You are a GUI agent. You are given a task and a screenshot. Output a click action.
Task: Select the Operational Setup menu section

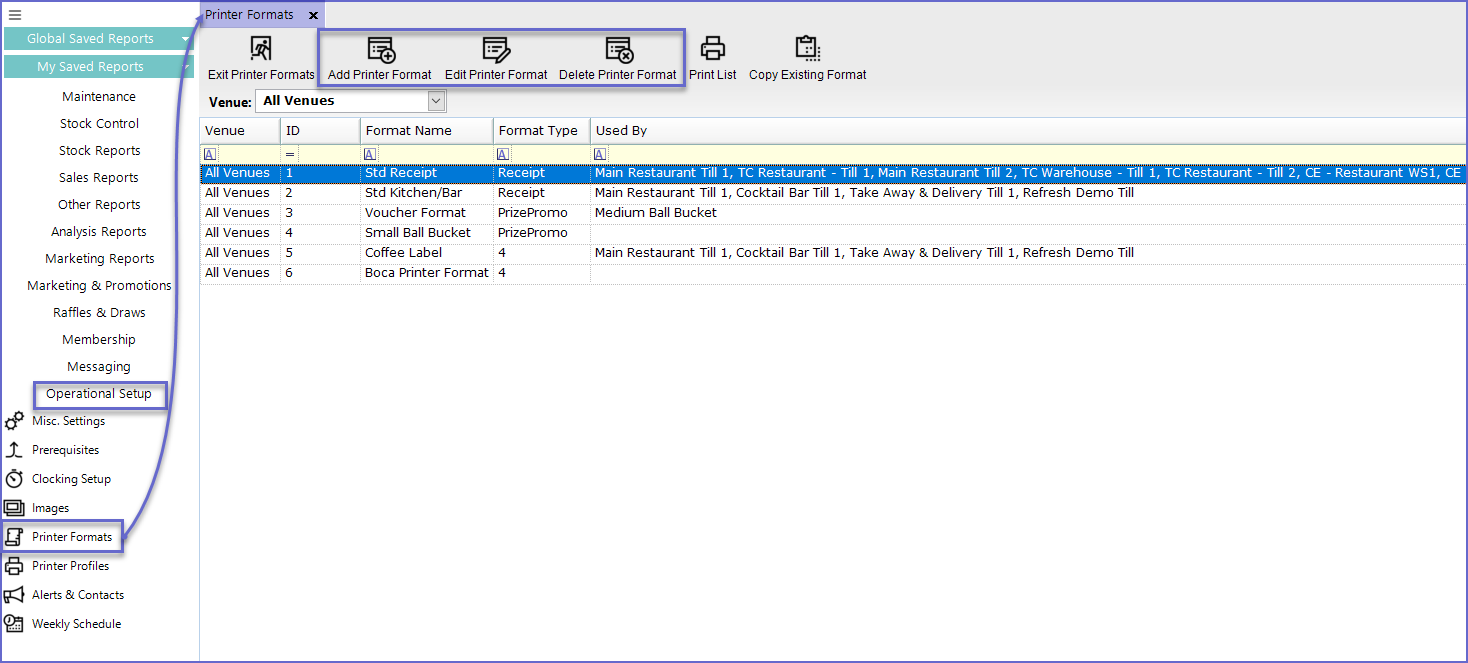[99, 394]
